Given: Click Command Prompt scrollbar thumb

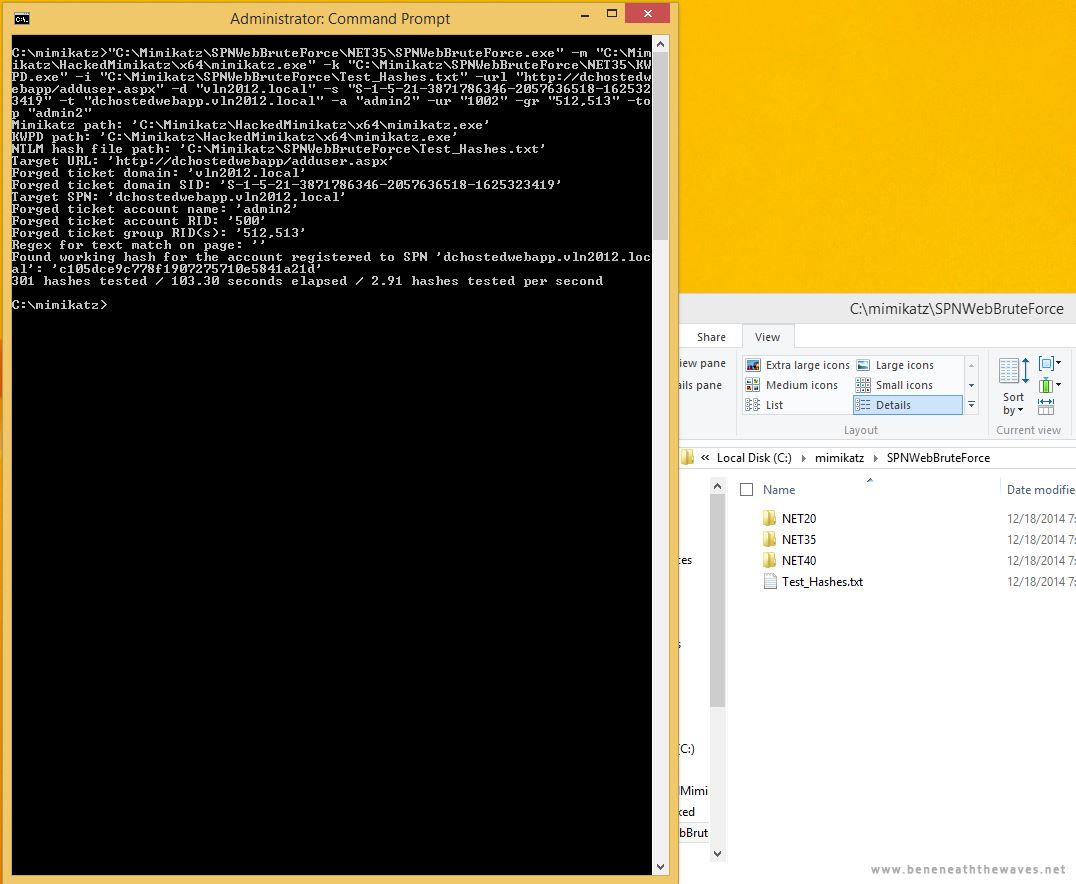Looking at the screenshot, I should 660,148.
